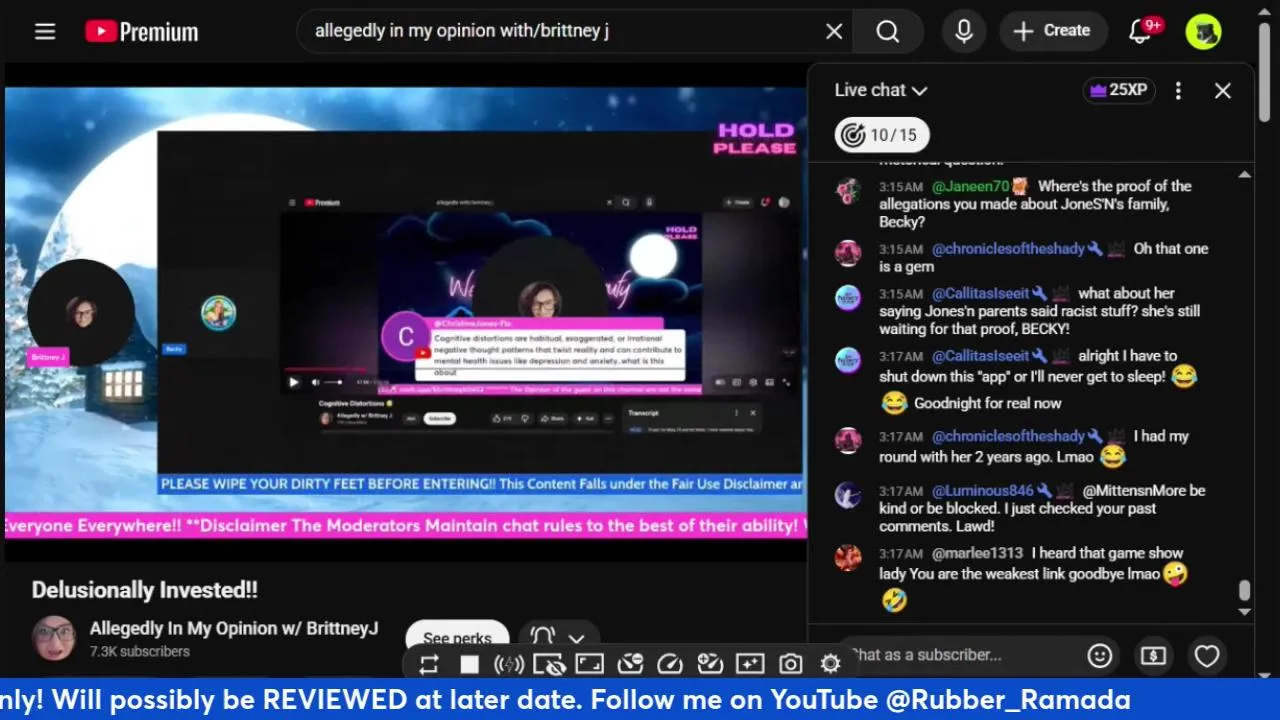Start voice search with the microphone

(964, 32)
